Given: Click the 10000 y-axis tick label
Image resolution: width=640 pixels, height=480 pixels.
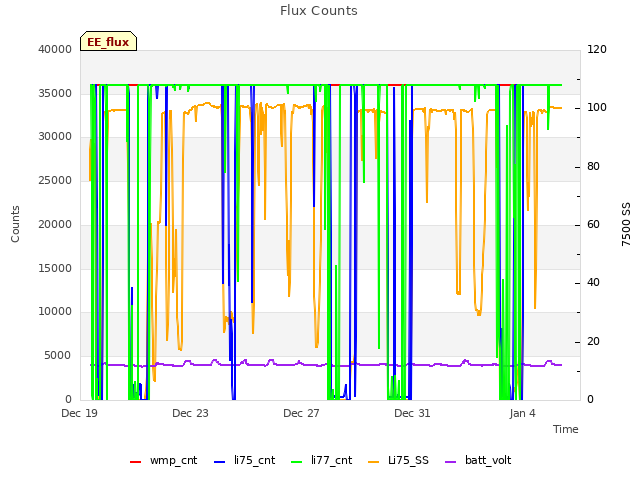Looking at the screenshot, I should coord(55,312).
